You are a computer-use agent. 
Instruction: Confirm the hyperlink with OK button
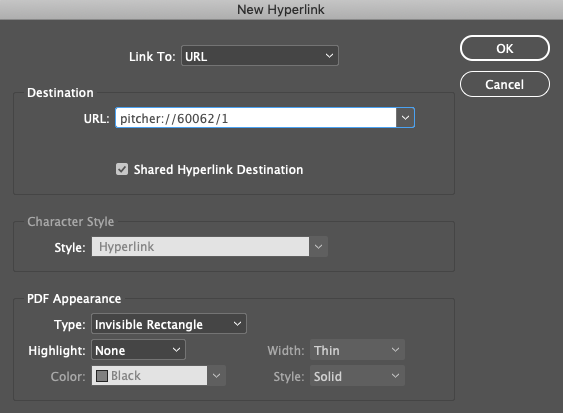coord(504,48)
